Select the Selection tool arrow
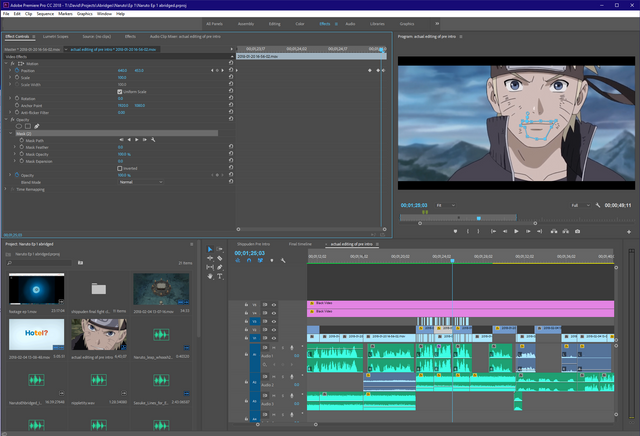The image size is (640, 436). [210, 249]
